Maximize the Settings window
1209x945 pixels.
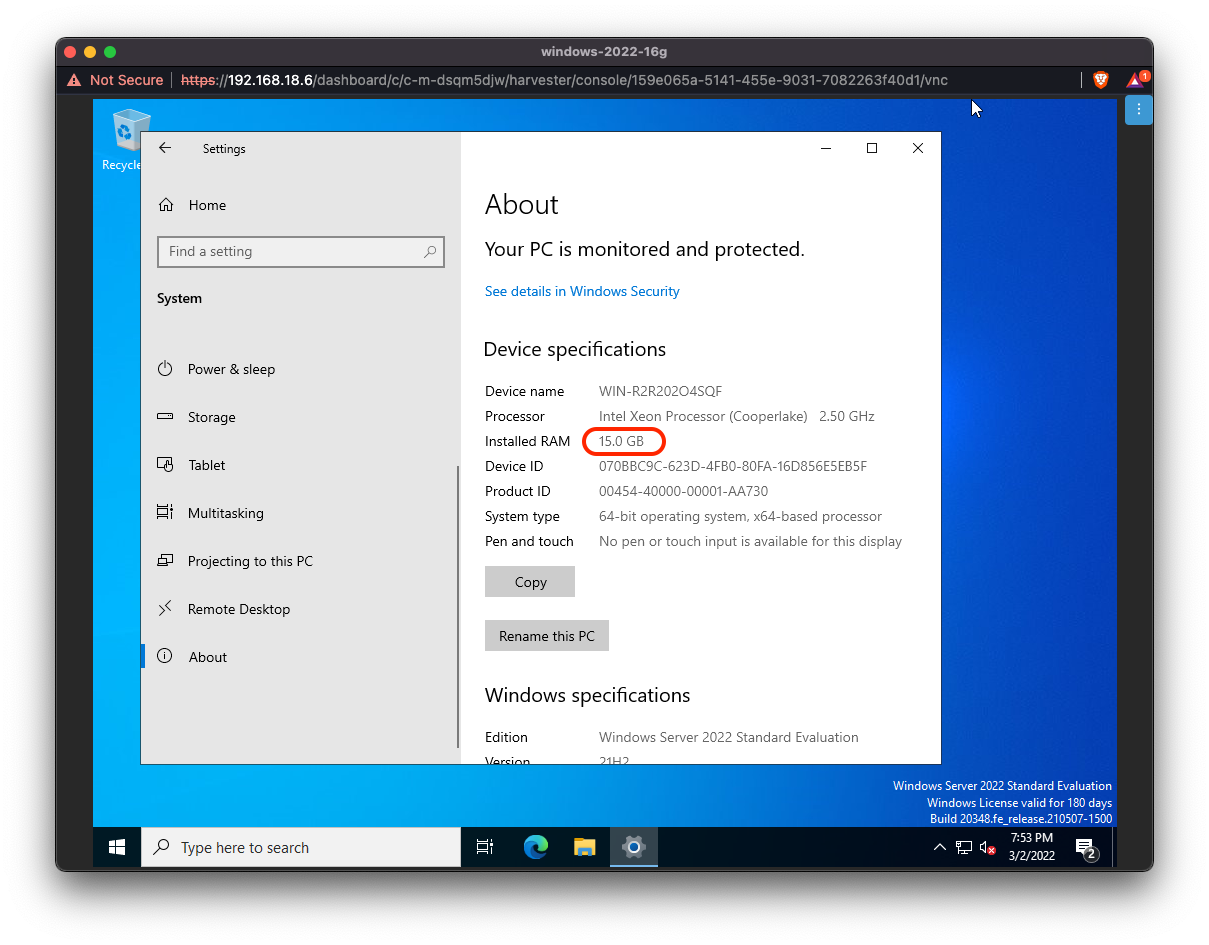point(872,148)
